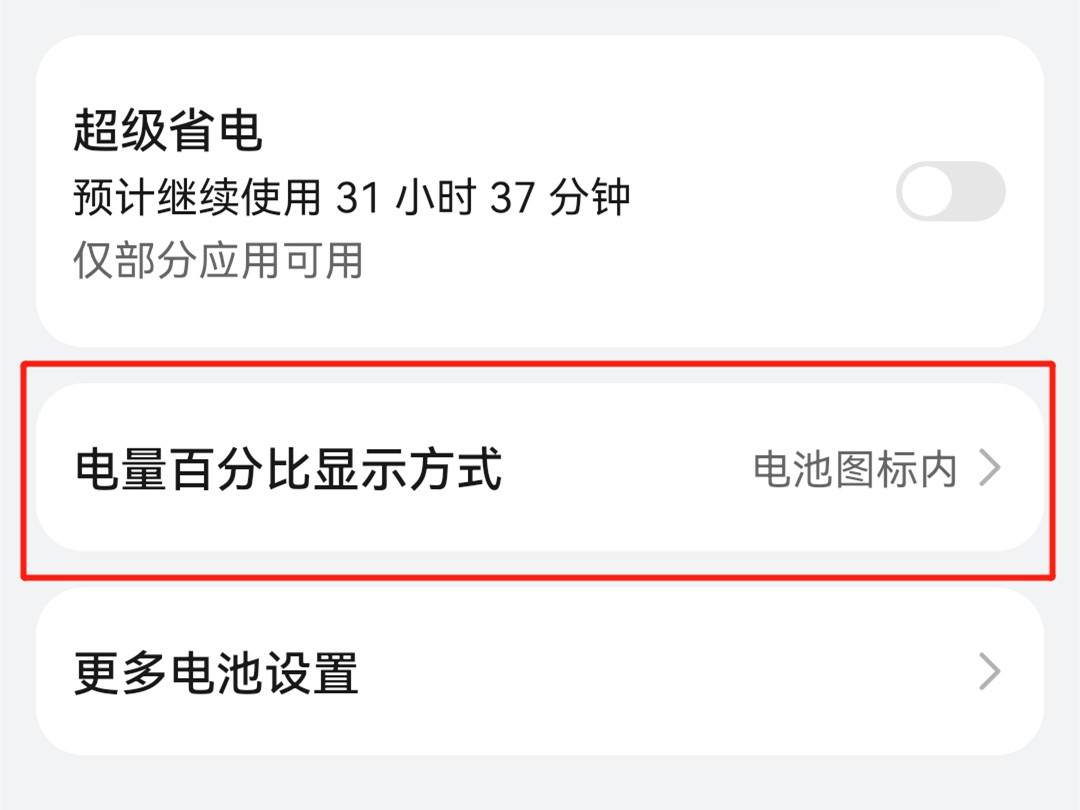This screenshot has width=1080, height=810.
Task: Open the 电量百分比显示方式 chevron arrow
Action: (990, 468)
